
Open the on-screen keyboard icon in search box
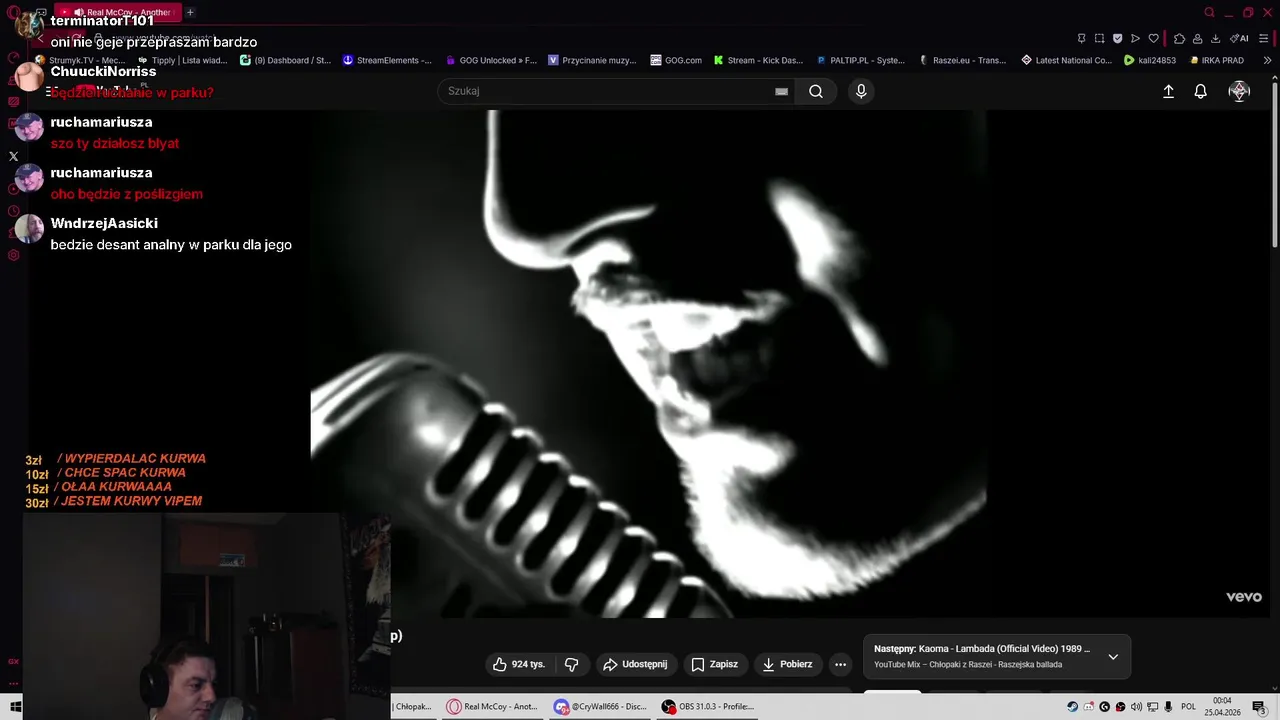(x=781, y=91)
